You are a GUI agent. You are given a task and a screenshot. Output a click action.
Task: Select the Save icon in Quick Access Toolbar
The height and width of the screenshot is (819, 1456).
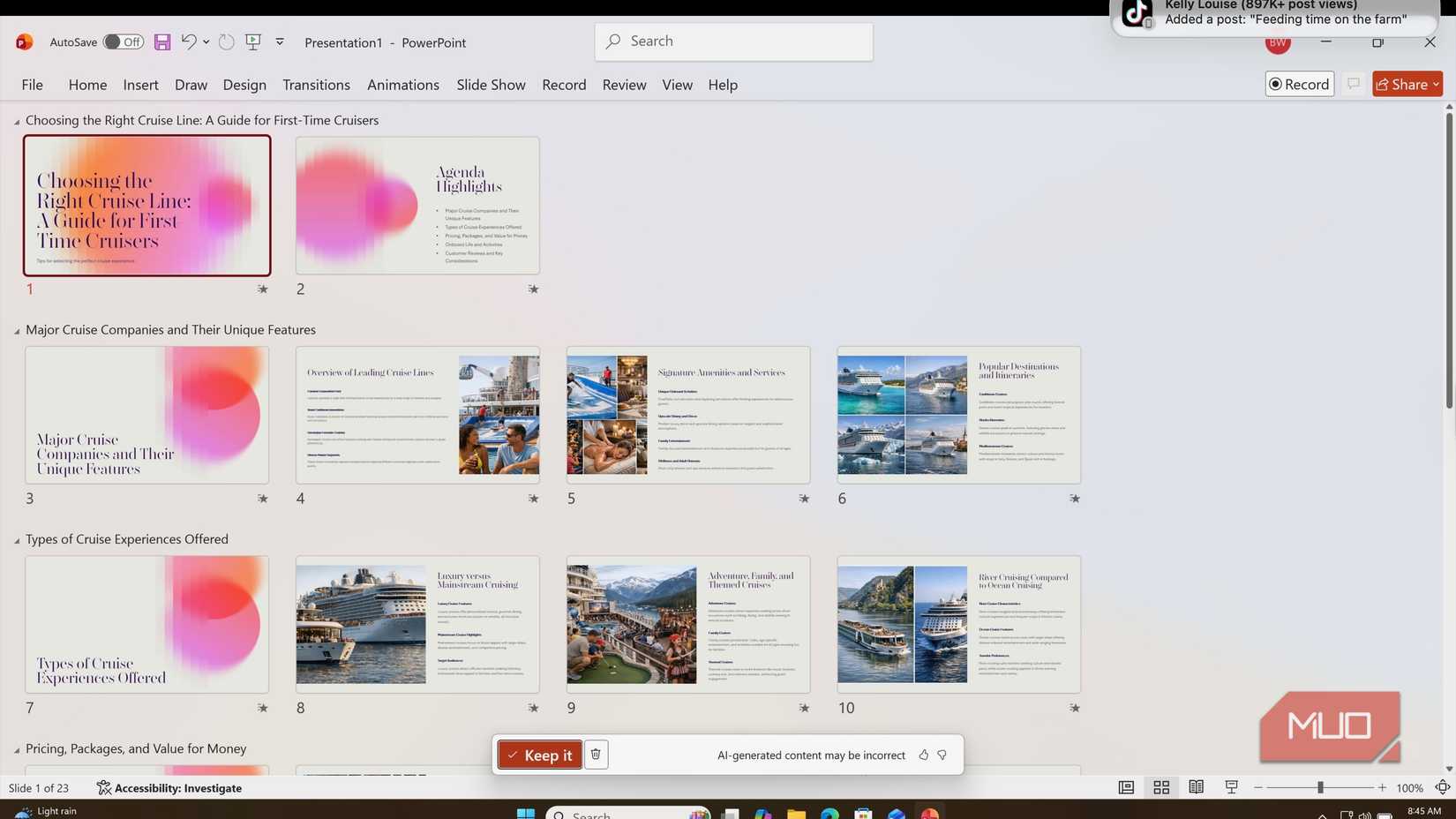click(x=161, y=41)
